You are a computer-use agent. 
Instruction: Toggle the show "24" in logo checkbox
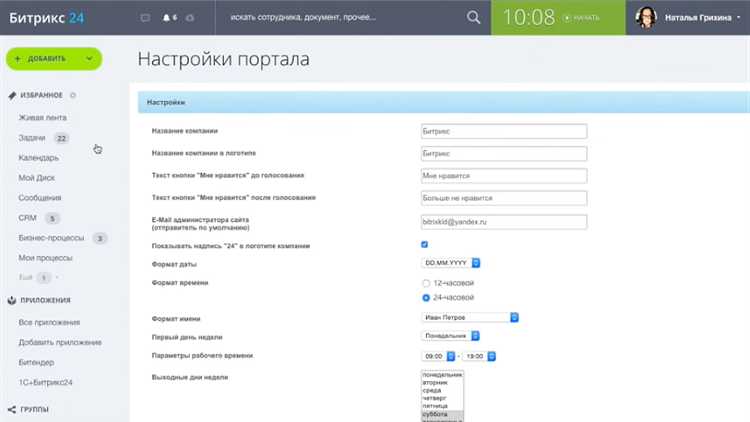tap(424, 244)
